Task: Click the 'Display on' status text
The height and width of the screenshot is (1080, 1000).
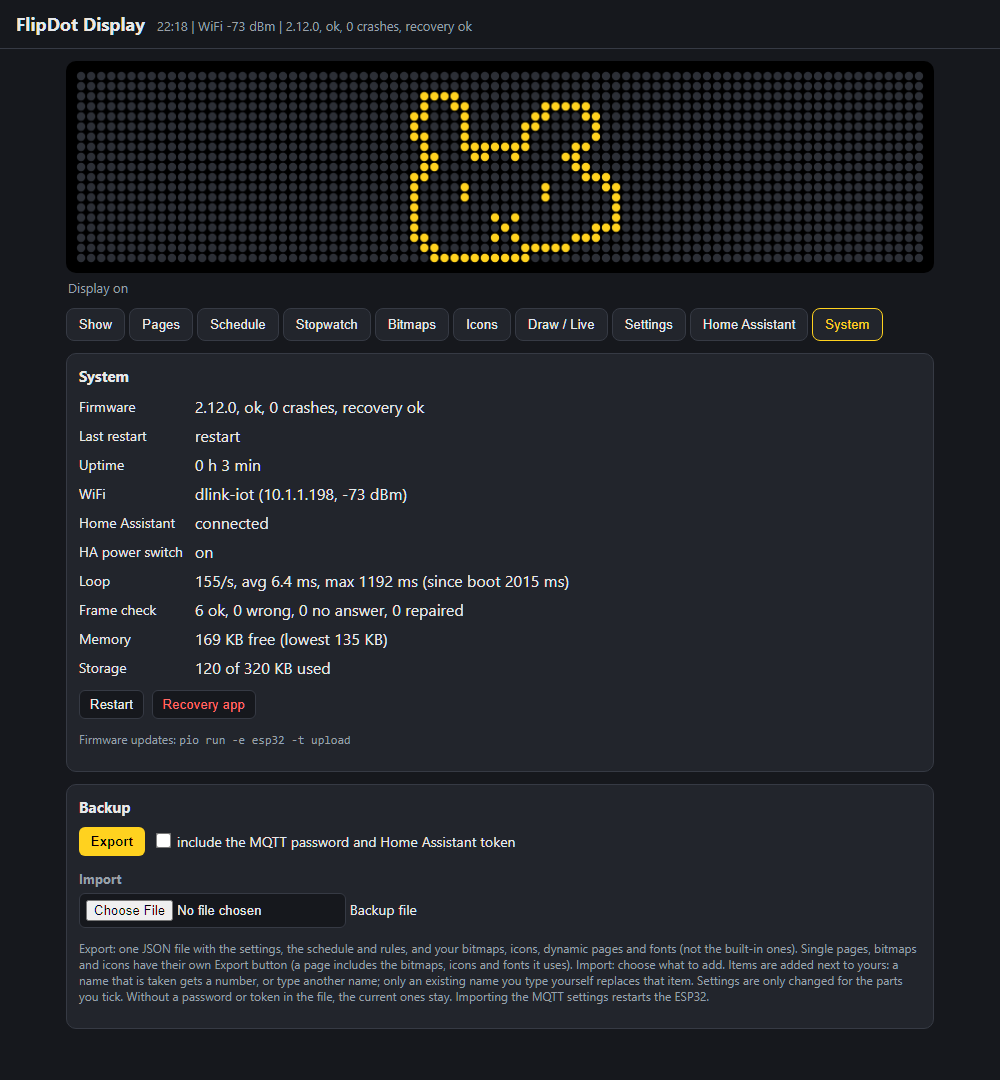Action: coord(98,289)
